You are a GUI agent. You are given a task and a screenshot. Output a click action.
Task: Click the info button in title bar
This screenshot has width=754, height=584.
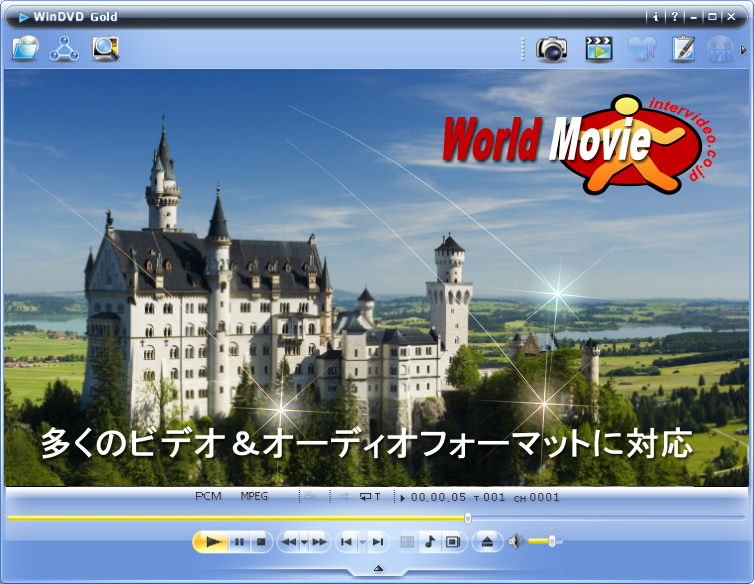coord(655,17)
